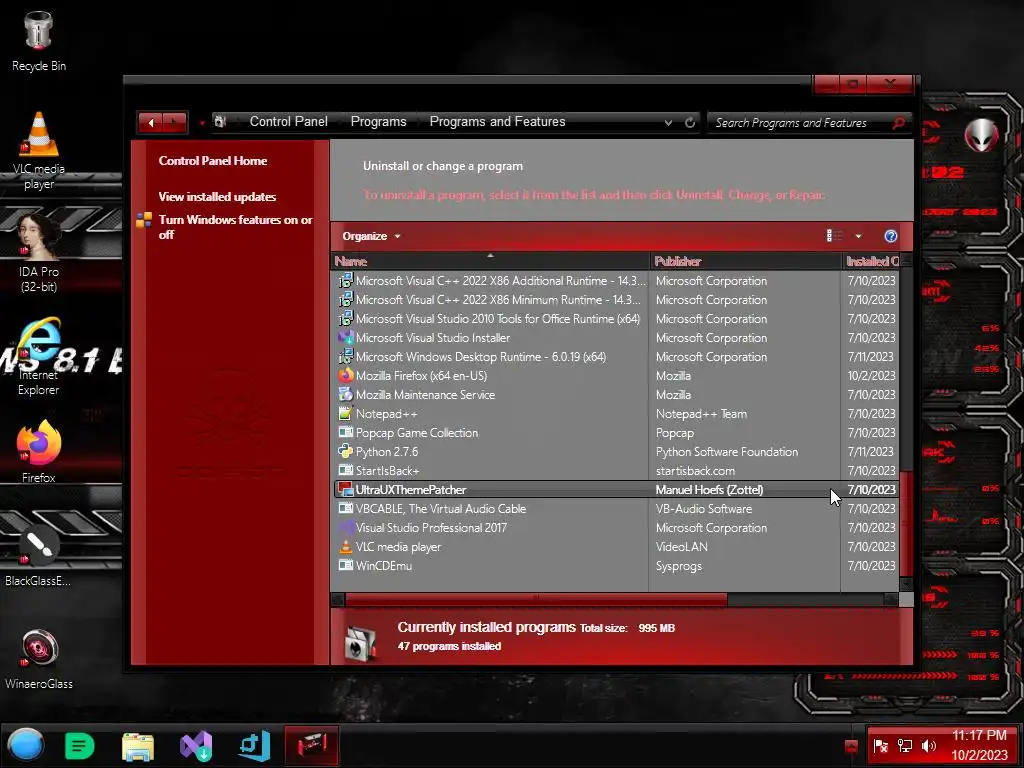Select VBCABLE, The Virtual Audio Cable
Image resolution: width=1024 pixels, height=768 pixels.
pyautogui.click(x=616, y=509)
